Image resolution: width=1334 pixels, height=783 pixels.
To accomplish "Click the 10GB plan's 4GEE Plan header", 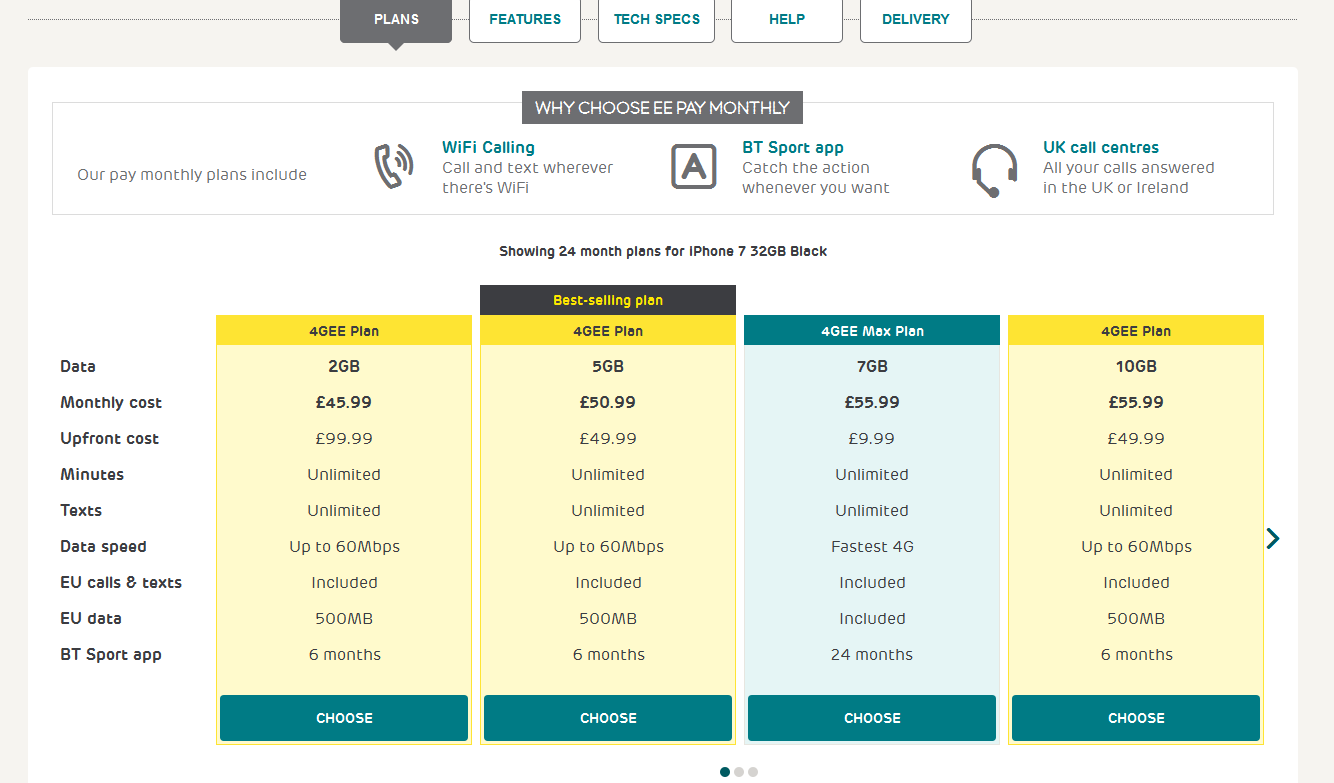I will [1136, 331].
